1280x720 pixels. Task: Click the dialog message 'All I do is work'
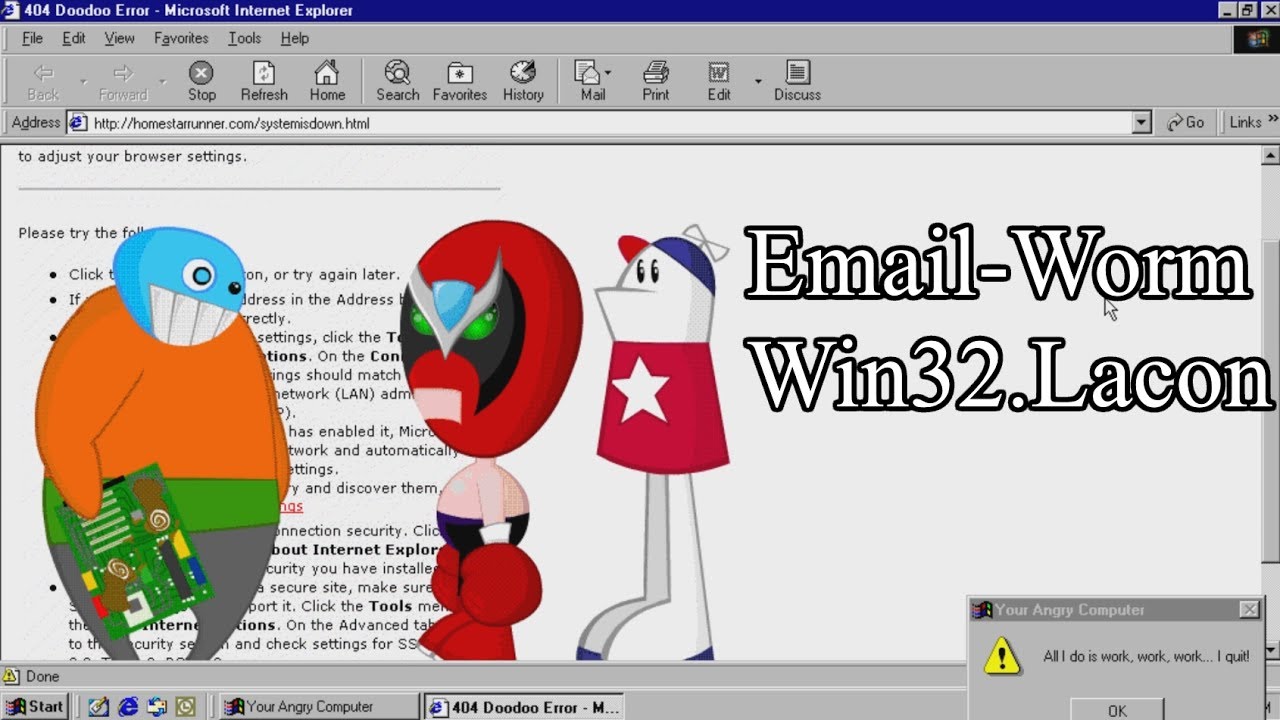[1146, 657]
